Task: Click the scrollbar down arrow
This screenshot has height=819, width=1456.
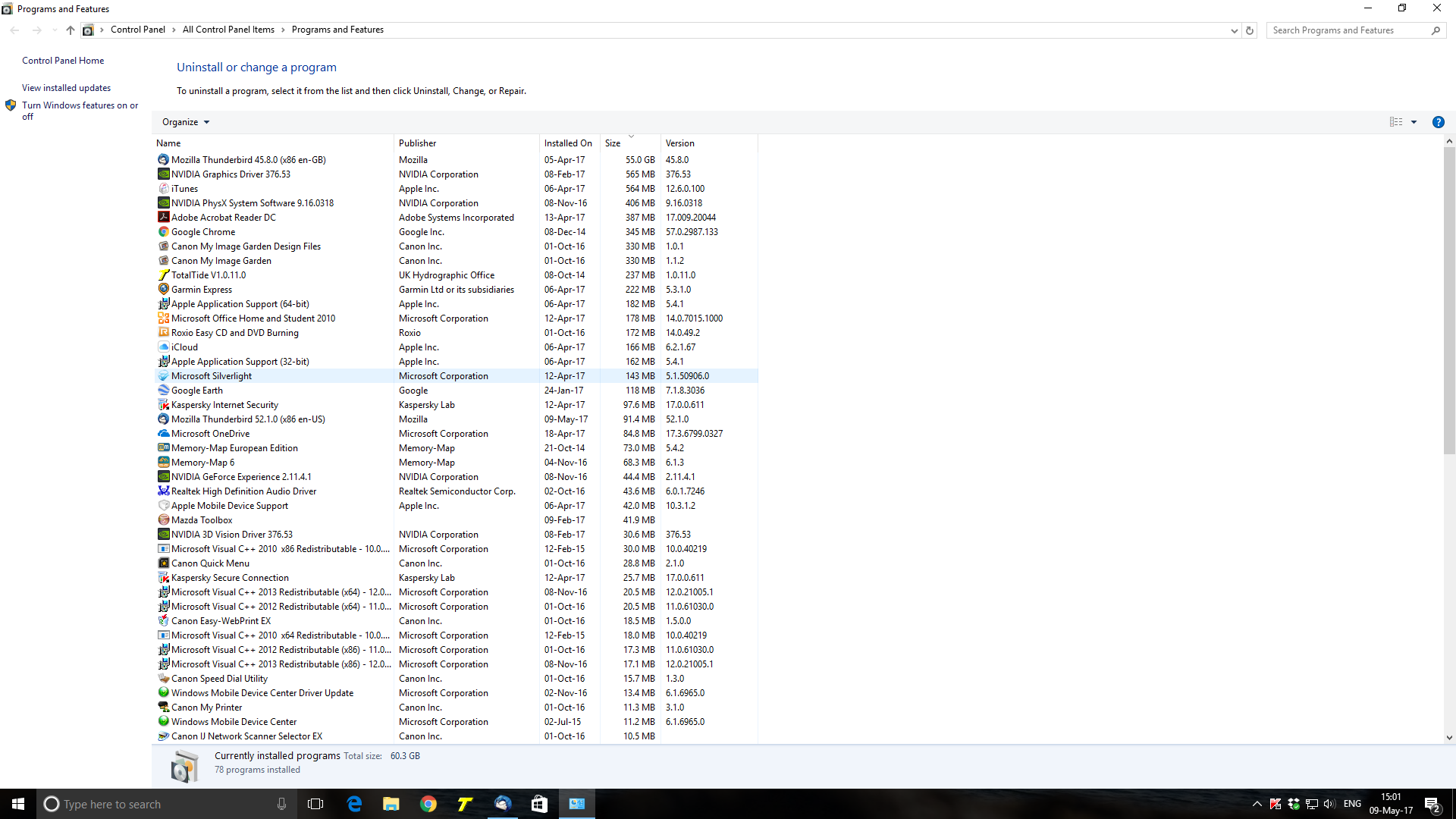Action: (1449, 737)
